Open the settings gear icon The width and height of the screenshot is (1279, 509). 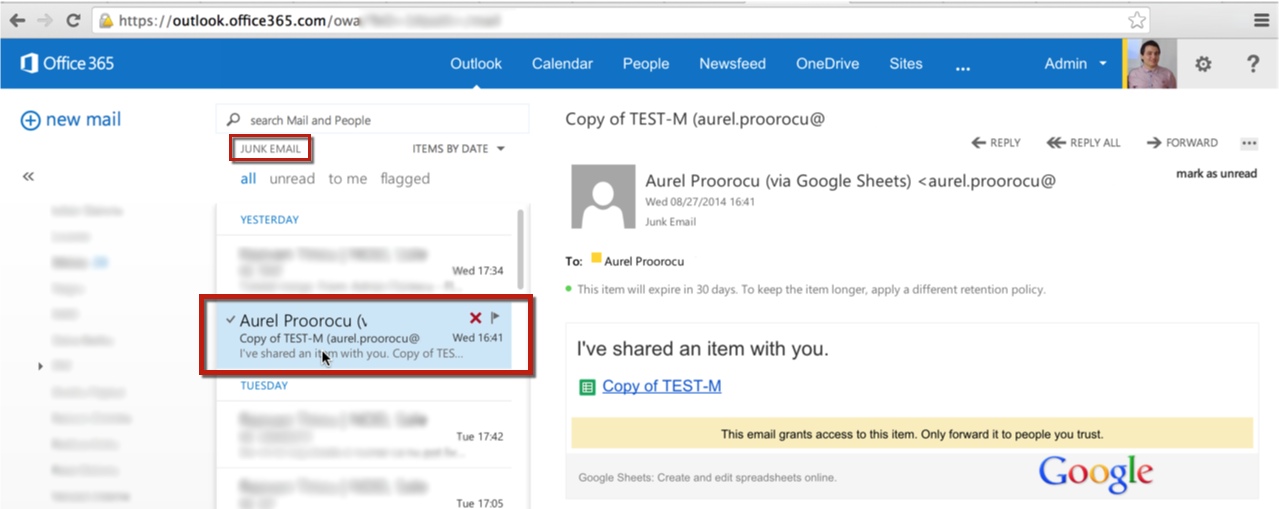point(1203,64)
